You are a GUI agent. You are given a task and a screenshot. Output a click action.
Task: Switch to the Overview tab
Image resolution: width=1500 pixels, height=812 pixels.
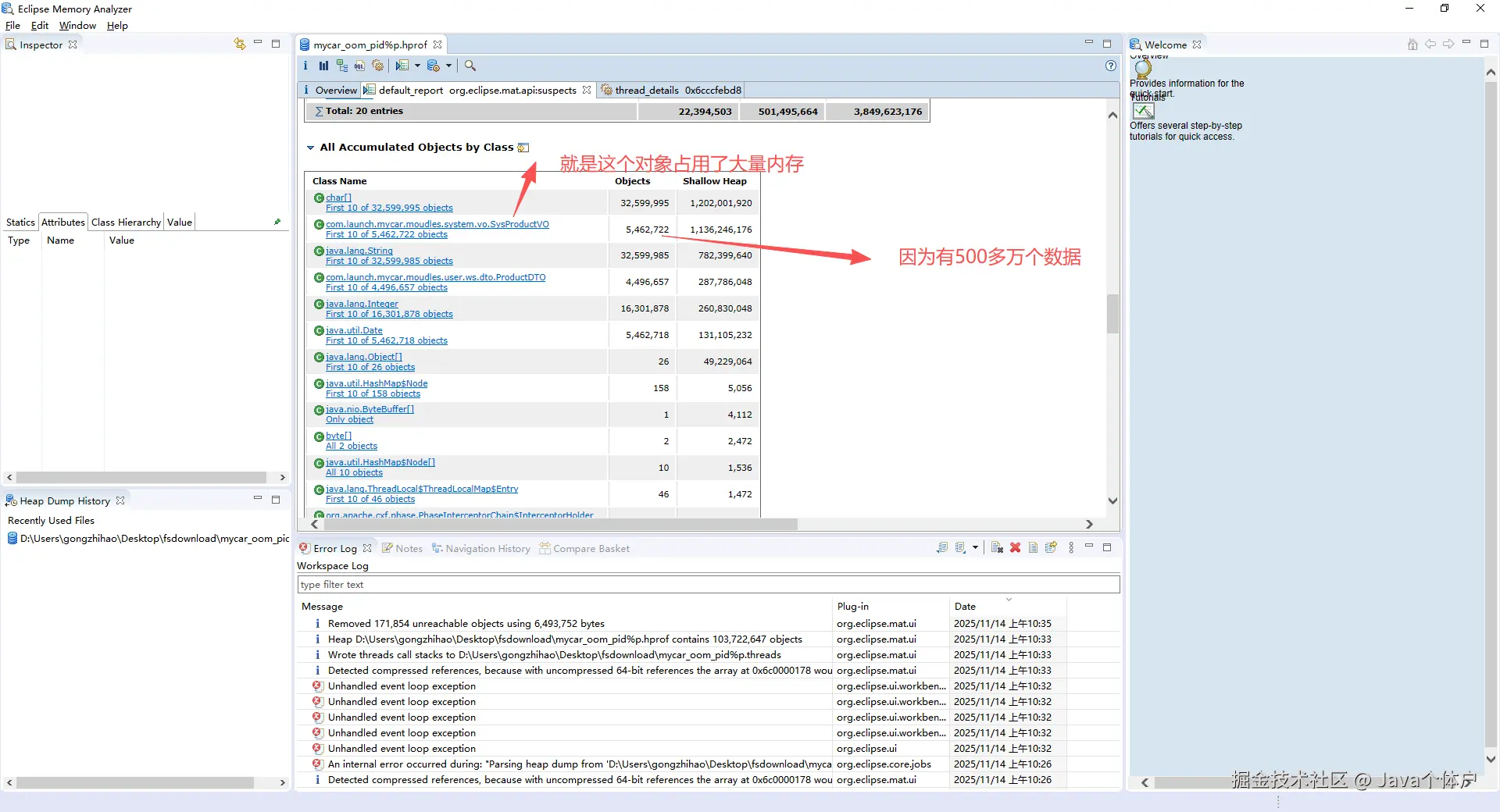coord(329,90)
